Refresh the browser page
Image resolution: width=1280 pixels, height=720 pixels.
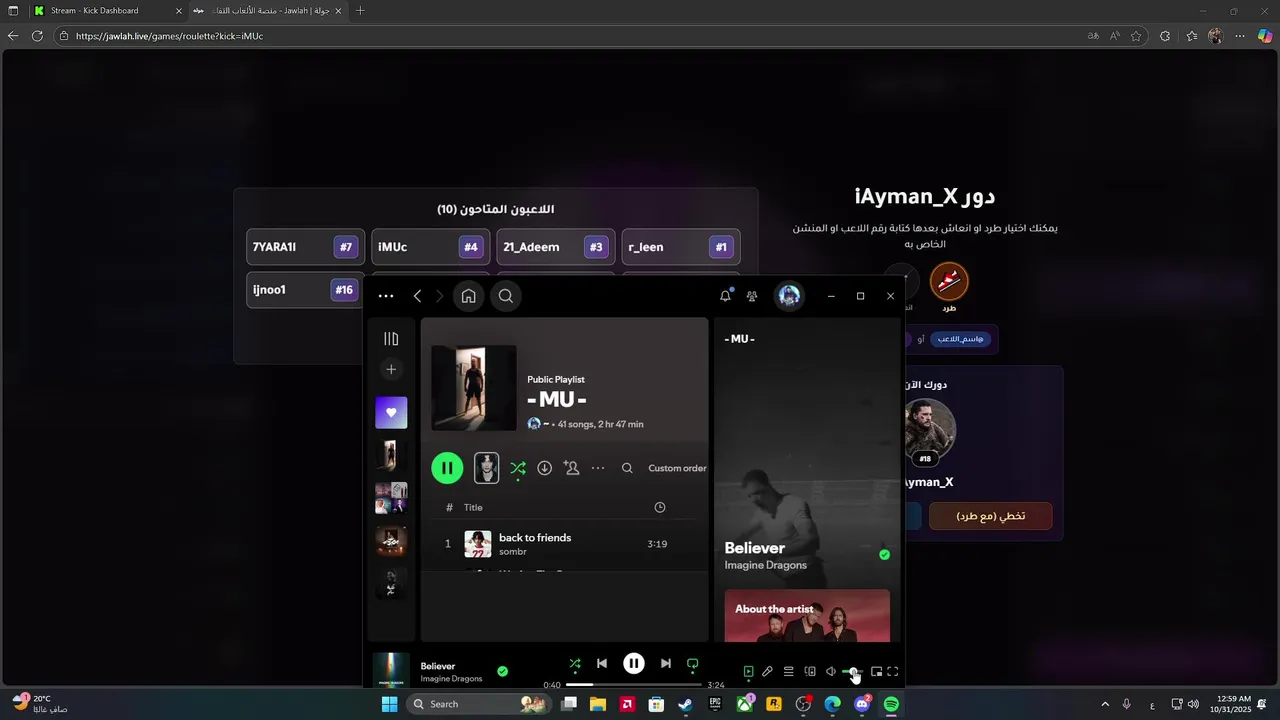pos(37,36)
